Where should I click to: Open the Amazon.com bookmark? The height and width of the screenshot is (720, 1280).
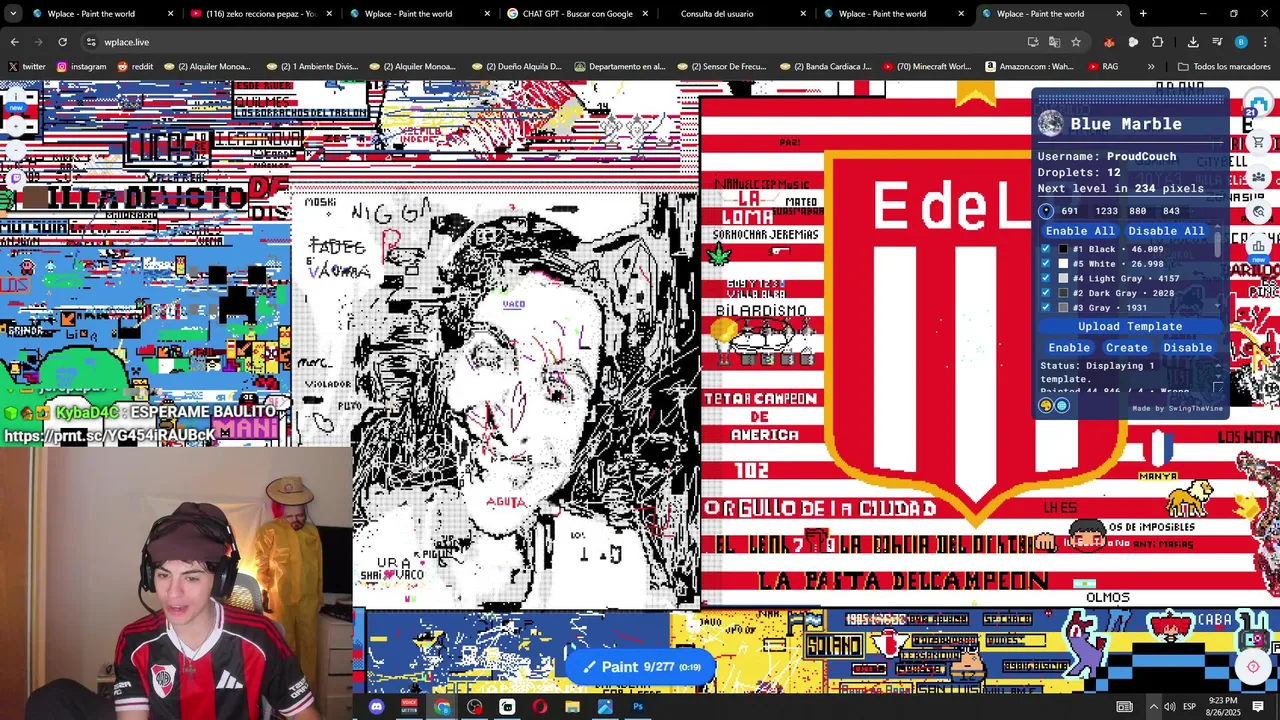(1029, 67)
